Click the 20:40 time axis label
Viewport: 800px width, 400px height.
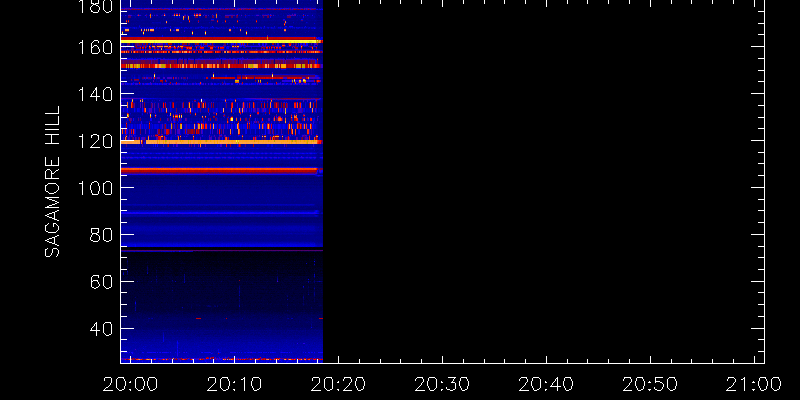(546, 384)
